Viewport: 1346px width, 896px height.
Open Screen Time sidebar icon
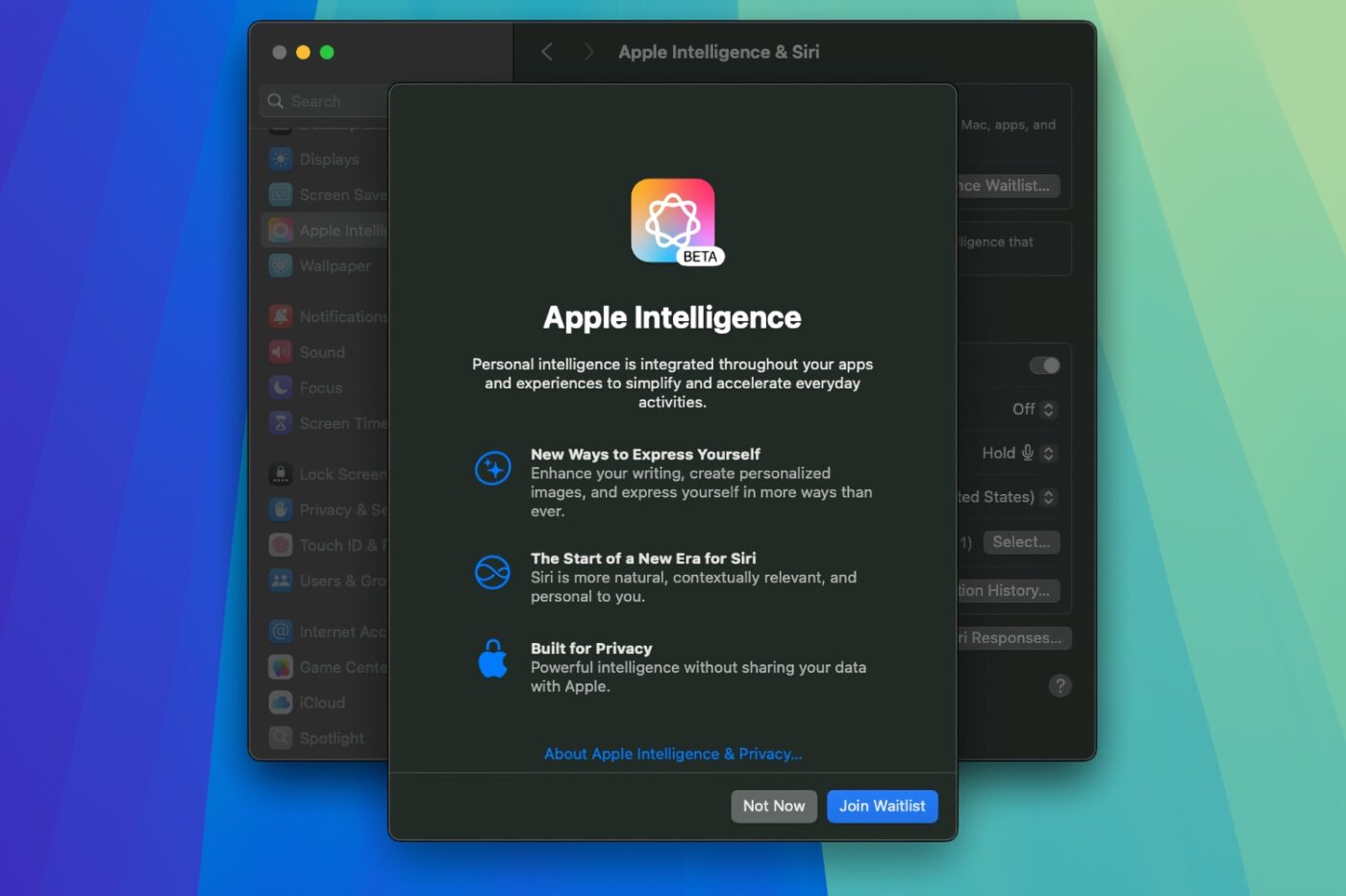281,423
